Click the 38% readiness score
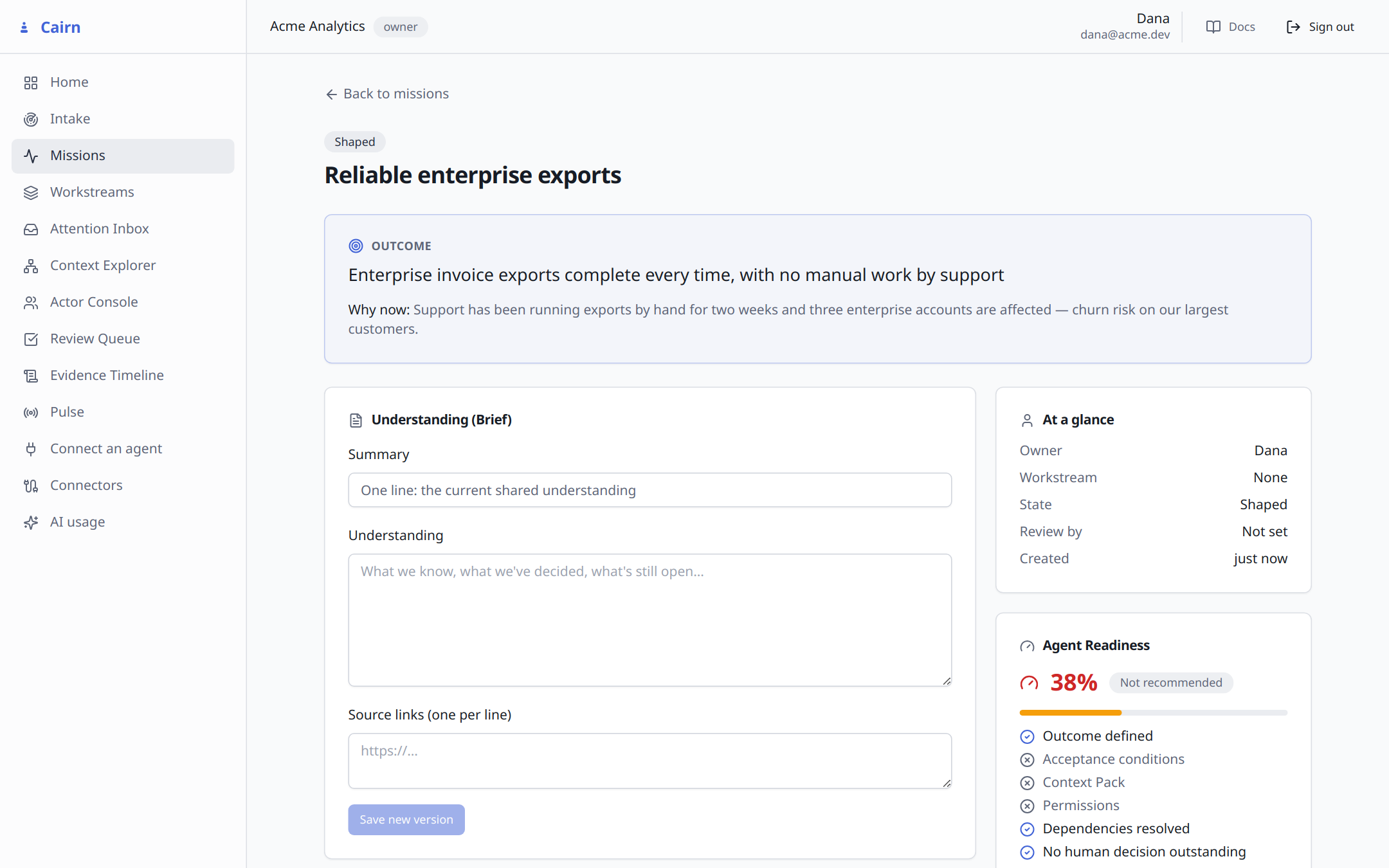 (x=1074, y=683)
